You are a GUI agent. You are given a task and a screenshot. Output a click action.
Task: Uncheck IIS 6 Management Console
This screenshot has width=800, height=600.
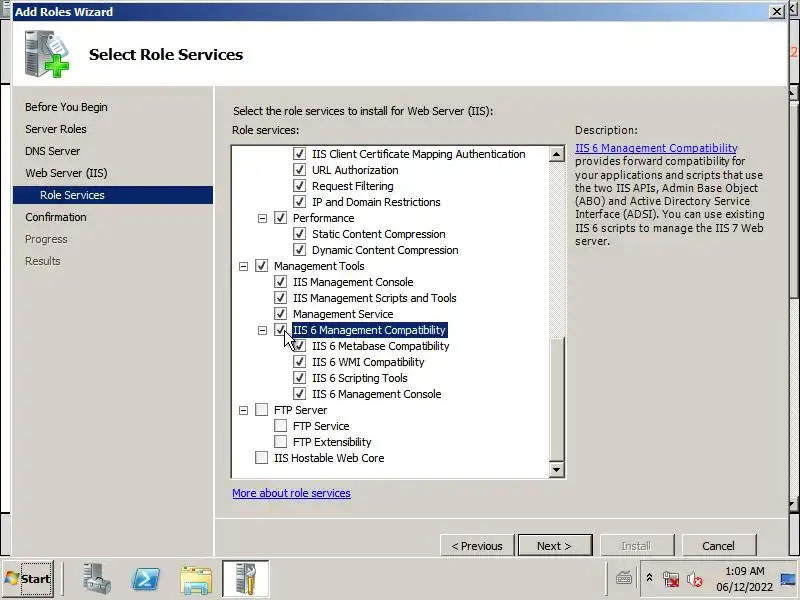click(299, 394)
